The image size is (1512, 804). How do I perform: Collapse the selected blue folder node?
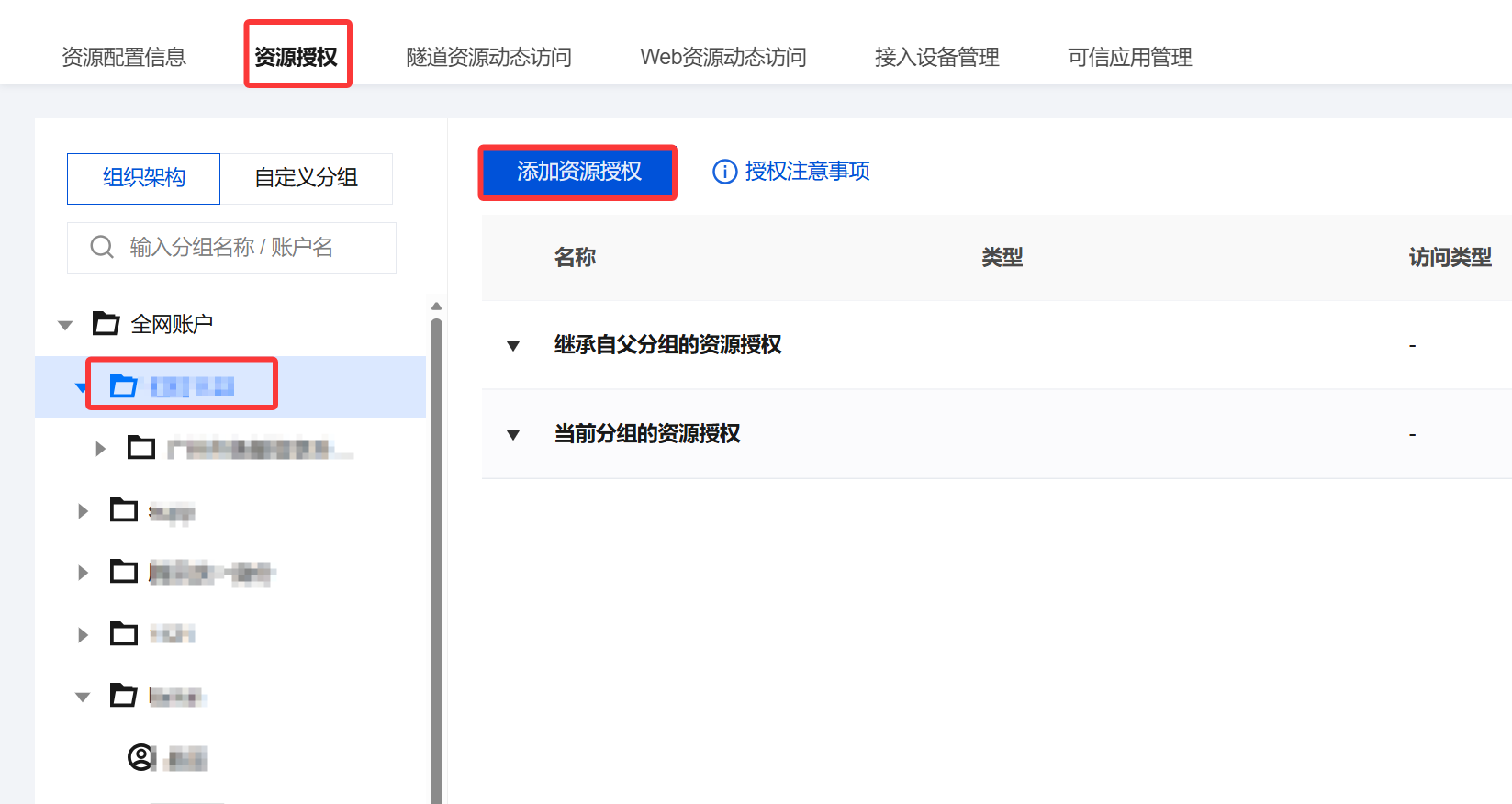(x=81, y=387)
